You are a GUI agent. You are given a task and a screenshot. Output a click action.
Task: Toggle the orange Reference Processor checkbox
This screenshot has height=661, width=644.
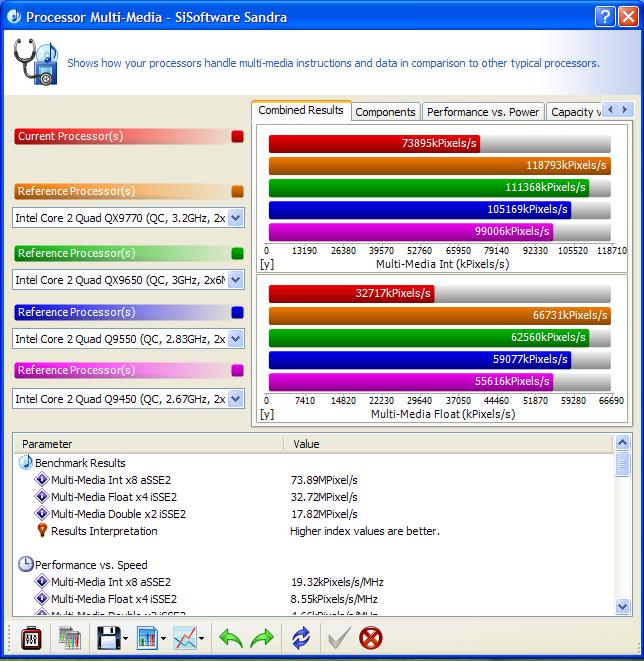pyautogui.click(x=237, y=191)
